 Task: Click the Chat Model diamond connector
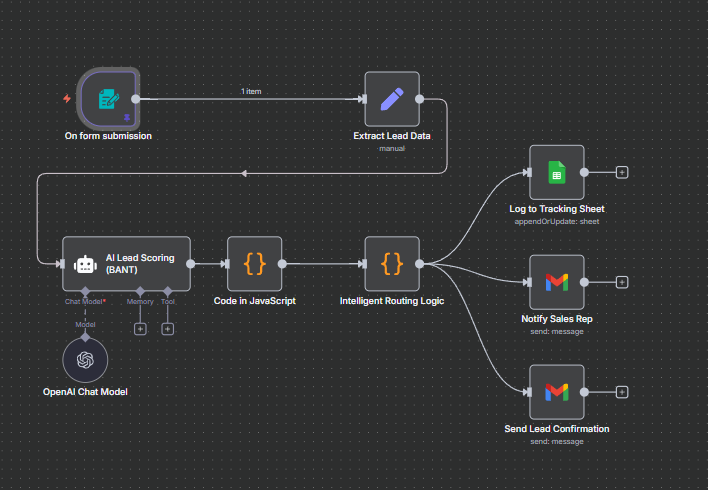[x=85, y=291]
